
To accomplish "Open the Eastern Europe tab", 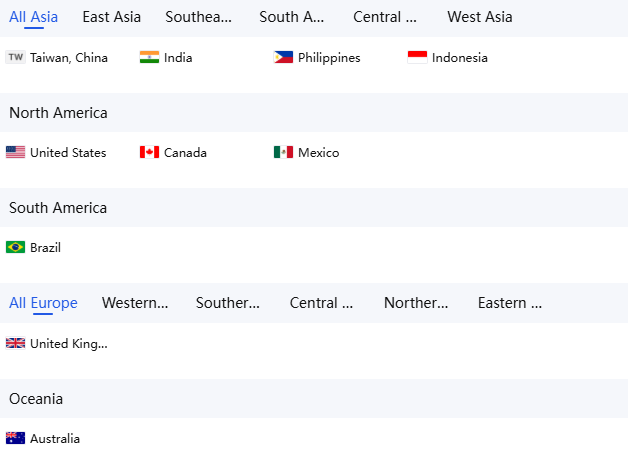I will pyautogui.click(x=509, y=303).
